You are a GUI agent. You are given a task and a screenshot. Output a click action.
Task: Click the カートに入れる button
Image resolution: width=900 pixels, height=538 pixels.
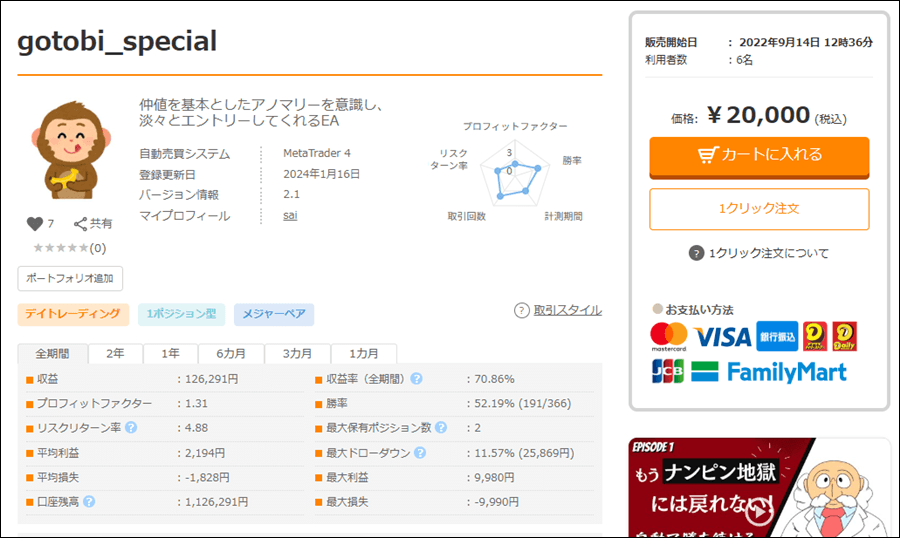pos(759,156)
